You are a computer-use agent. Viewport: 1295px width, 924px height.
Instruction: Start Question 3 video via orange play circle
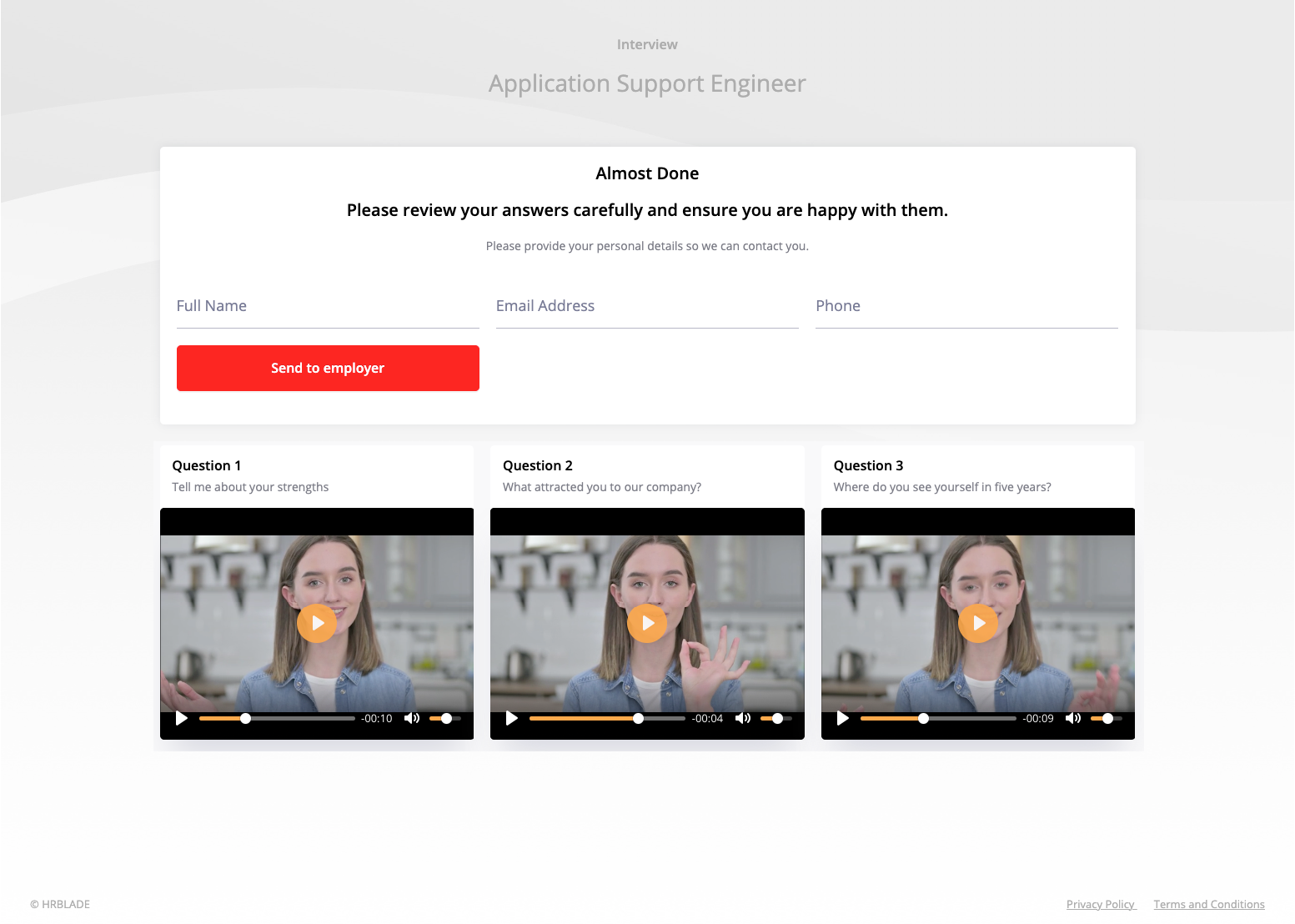coord(978,623)
